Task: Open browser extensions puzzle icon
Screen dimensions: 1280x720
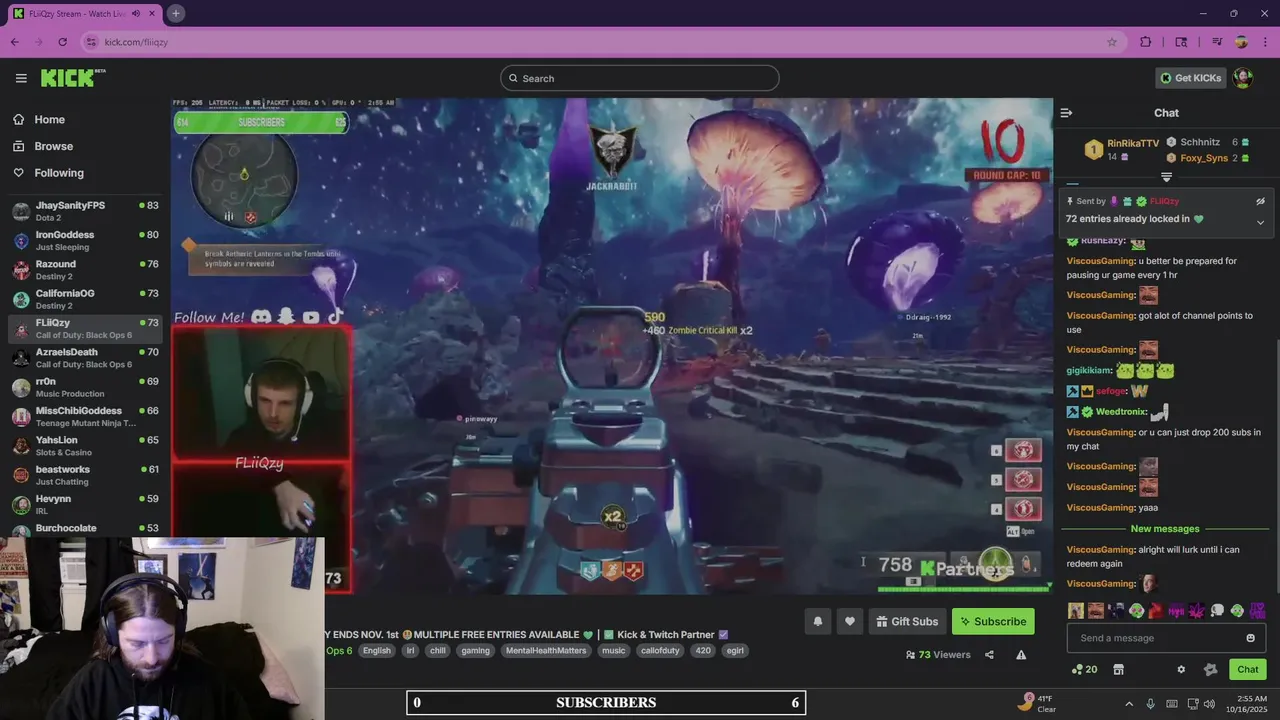Action: pos(1146,42)
